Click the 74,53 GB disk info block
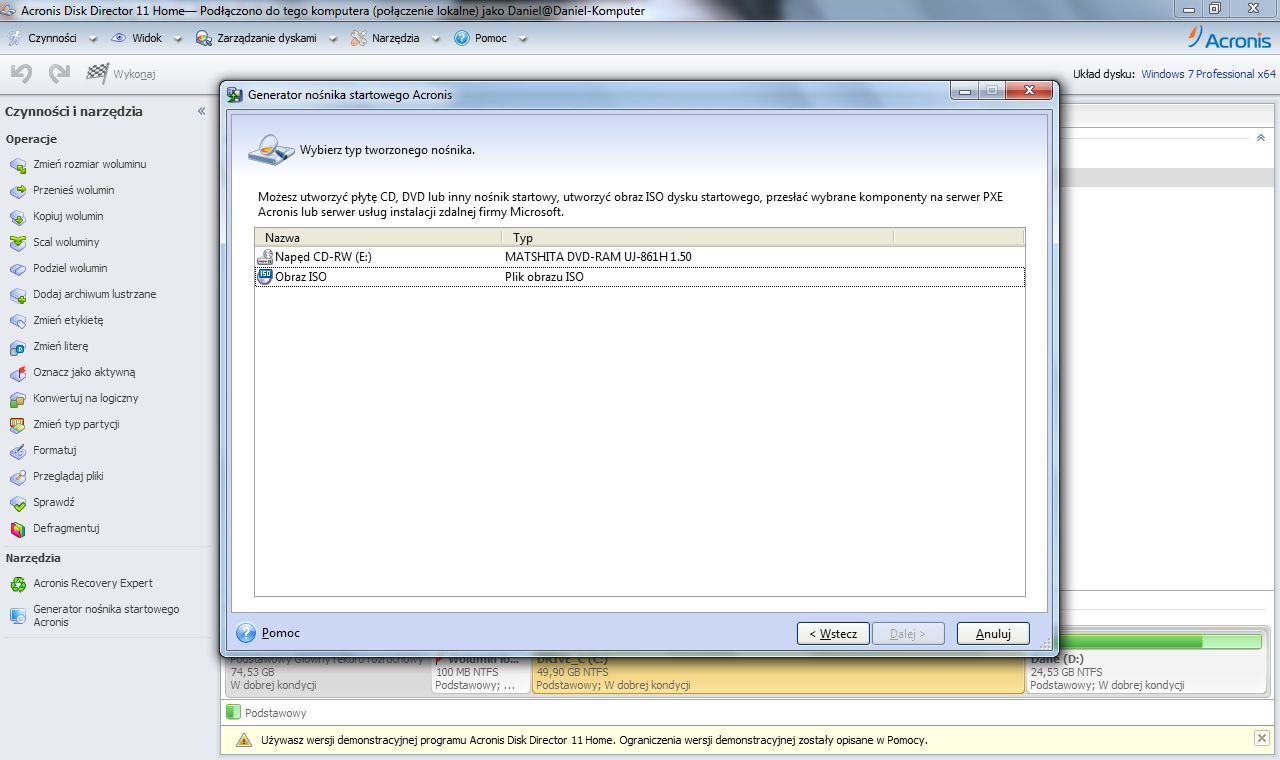The width and height of the screenshot is (1280, 760). 328,674
